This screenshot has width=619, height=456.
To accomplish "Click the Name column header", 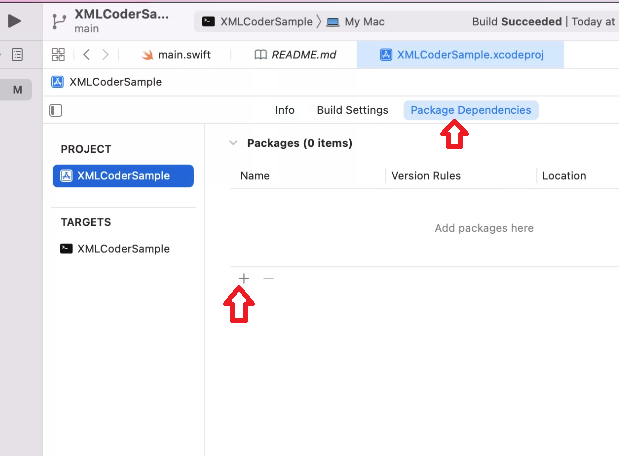I will click(x=255, y=176).
